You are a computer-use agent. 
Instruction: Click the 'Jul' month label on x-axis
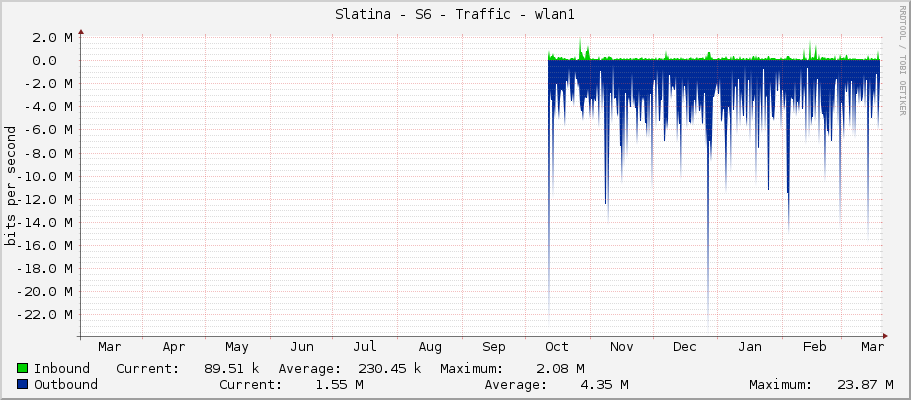pyautogui.click(x=365, y=347)
